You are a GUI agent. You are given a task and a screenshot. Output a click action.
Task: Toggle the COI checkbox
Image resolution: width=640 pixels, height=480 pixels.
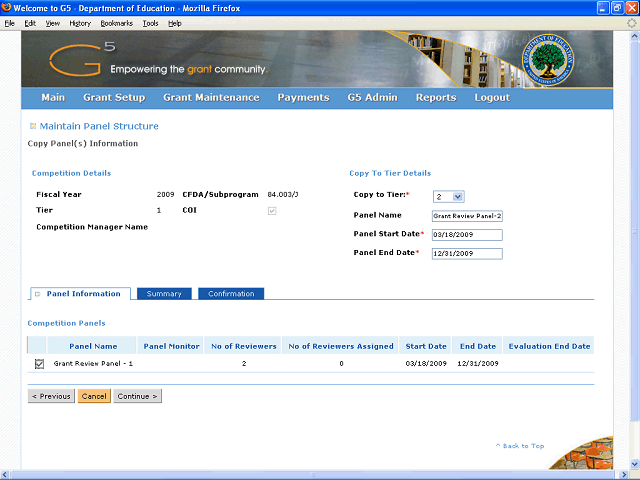[x=272, y=211]
